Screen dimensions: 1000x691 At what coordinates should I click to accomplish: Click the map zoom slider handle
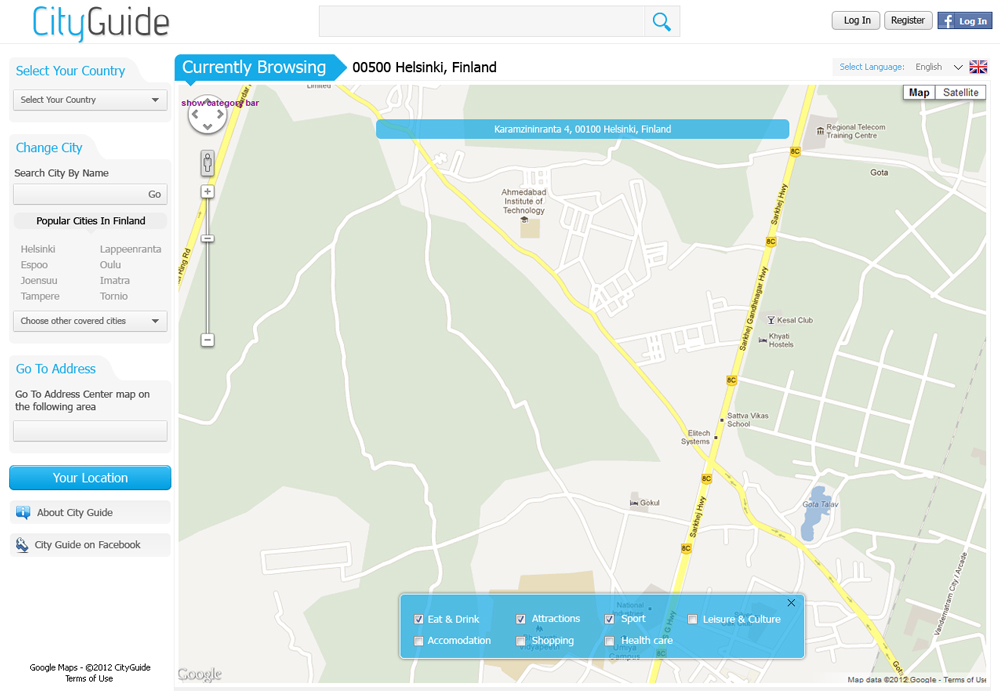point(207,239)
